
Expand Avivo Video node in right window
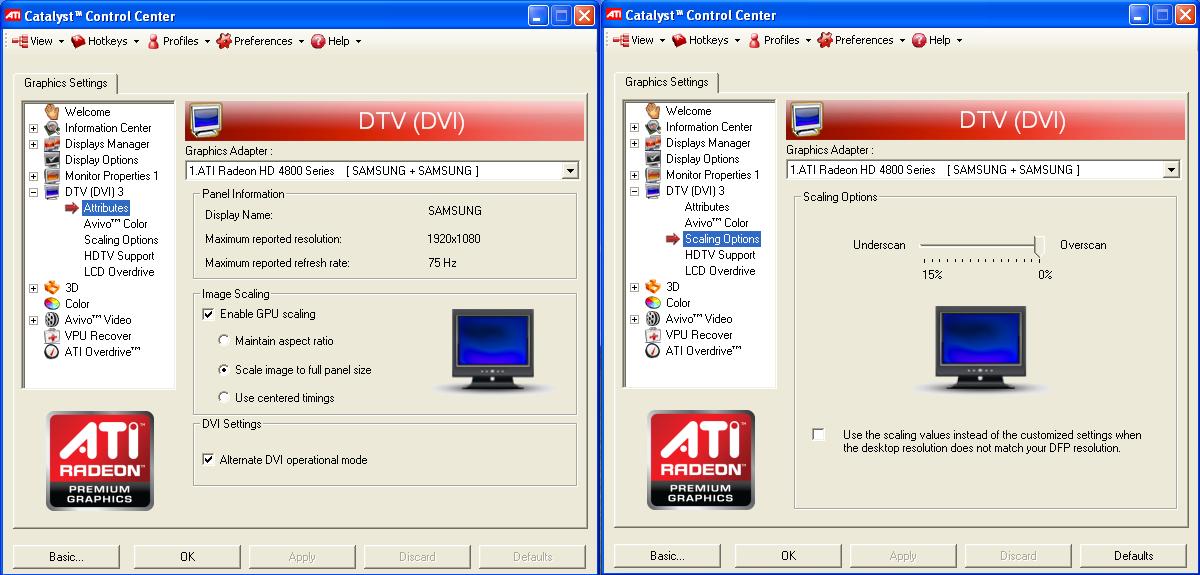pyautogui.click(x=634, y=319)
